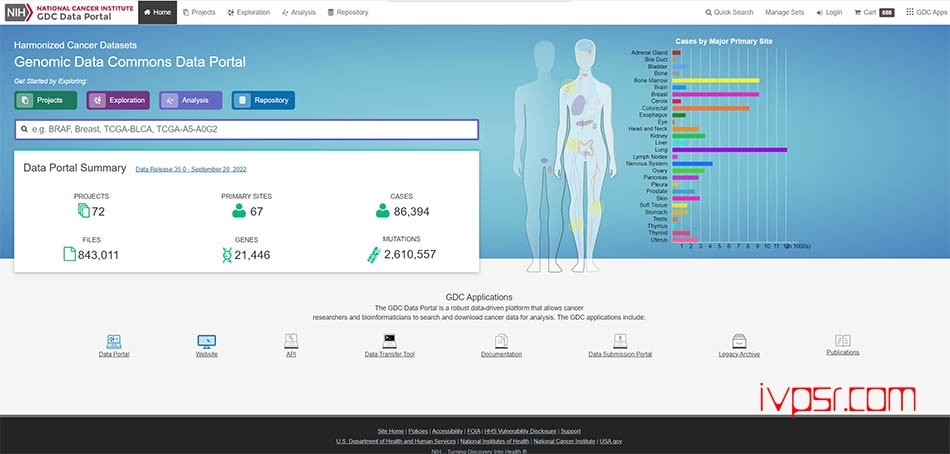
Task: Switch to the Exploration navbar tab
Action: point(249,12)
